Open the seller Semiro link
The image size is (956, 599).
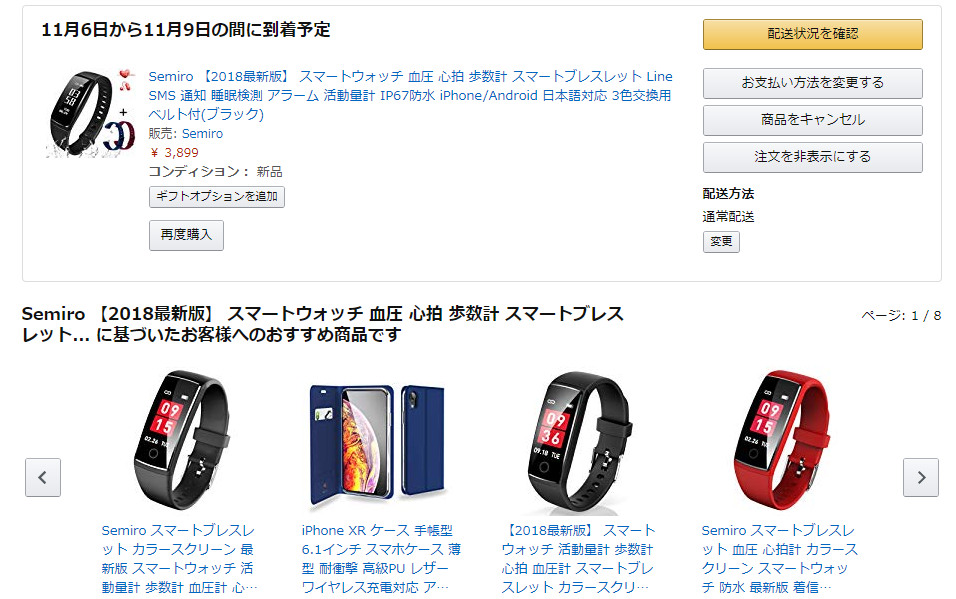[202, 134]
